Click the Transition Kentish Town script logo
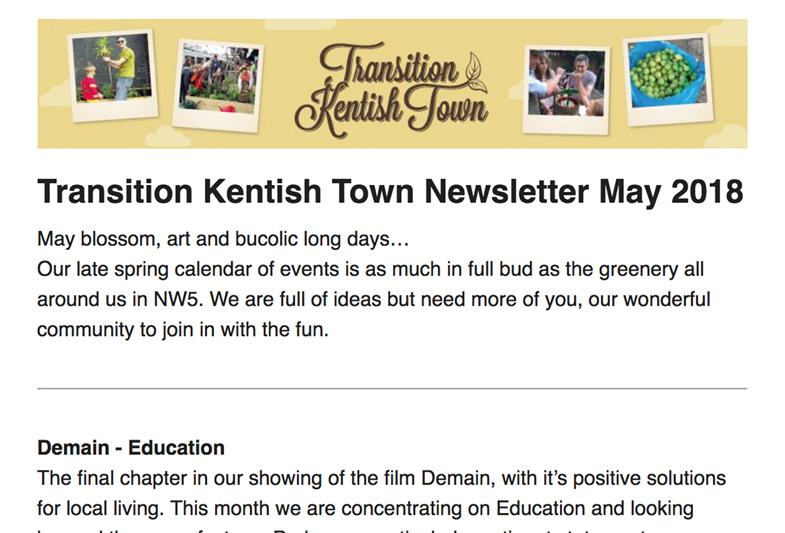 click(391, 90)
